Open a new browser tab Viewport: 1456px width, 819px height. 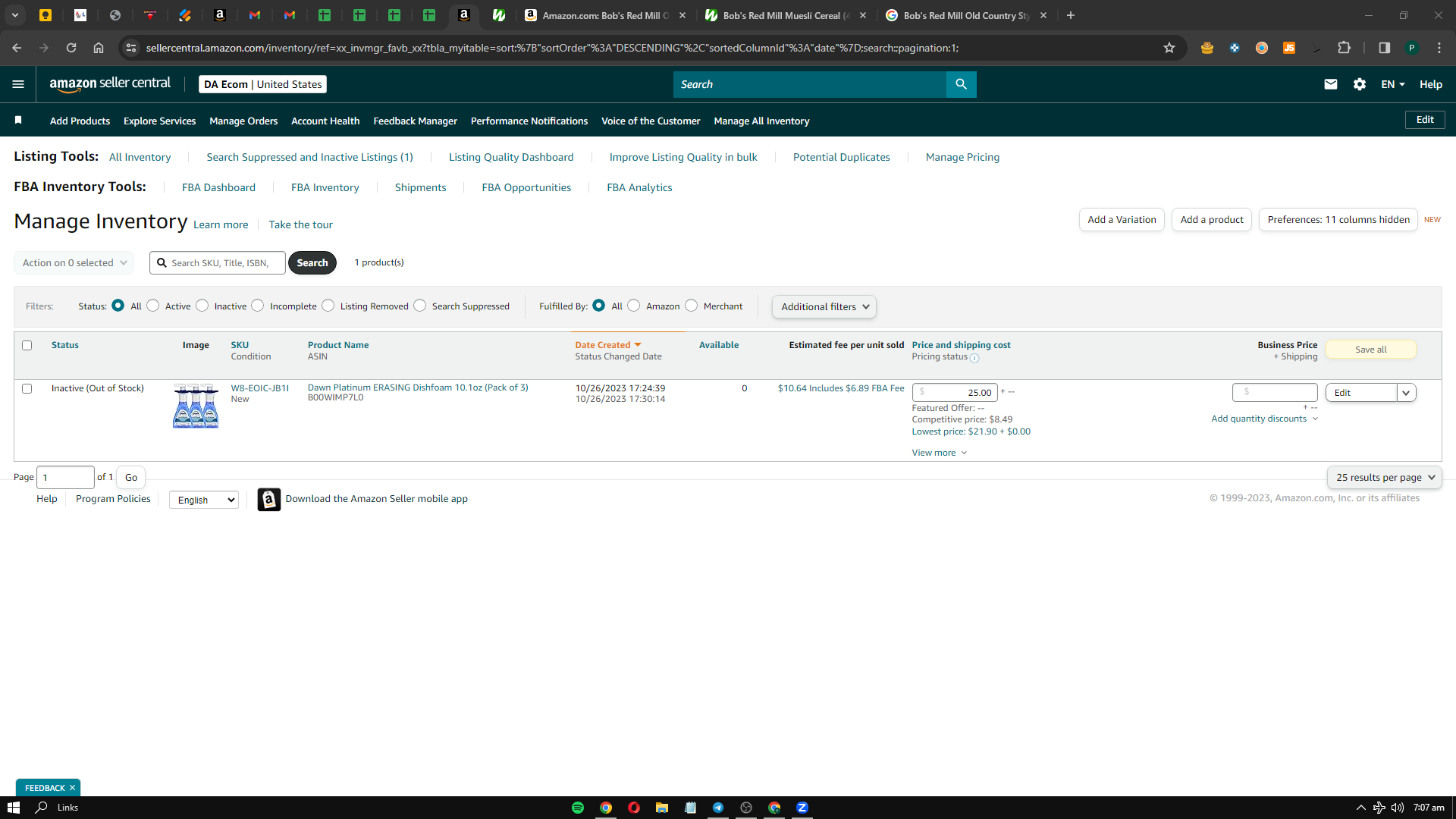[x=1071, y=15]
